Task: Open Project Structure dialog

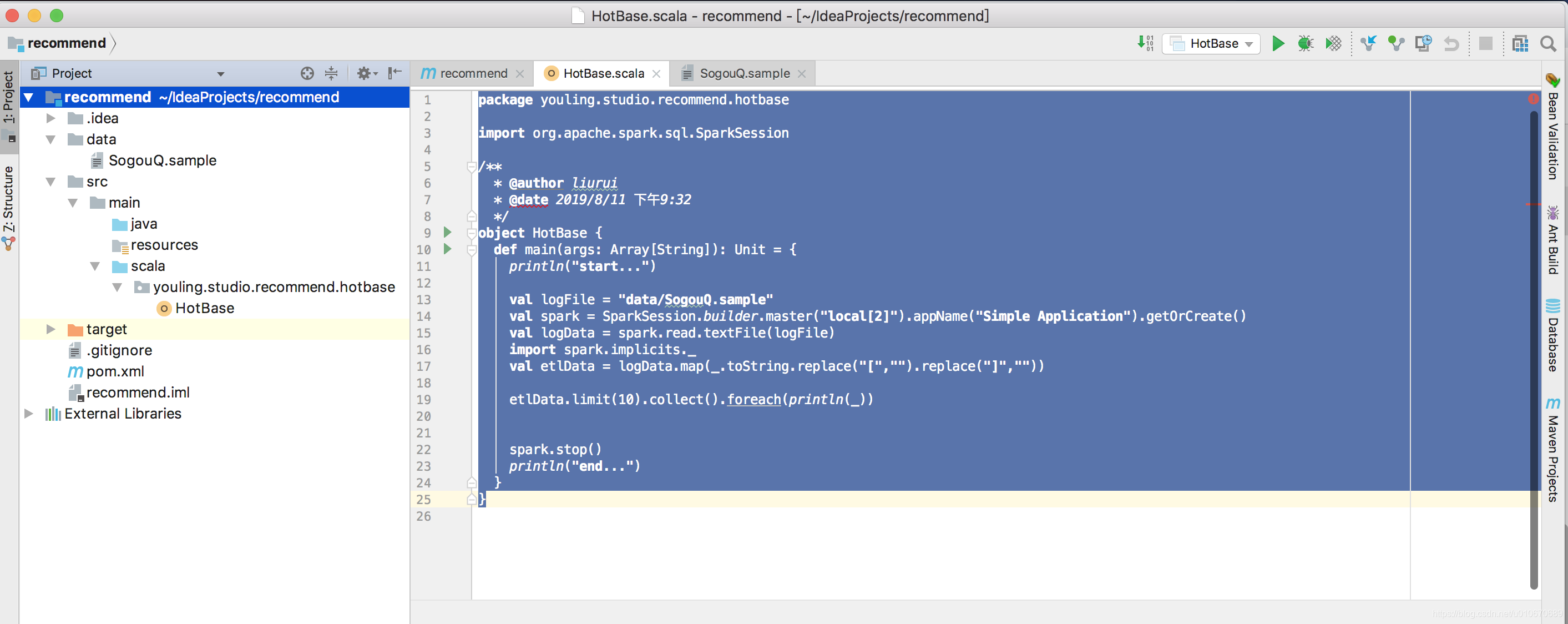Action: 1520,43
